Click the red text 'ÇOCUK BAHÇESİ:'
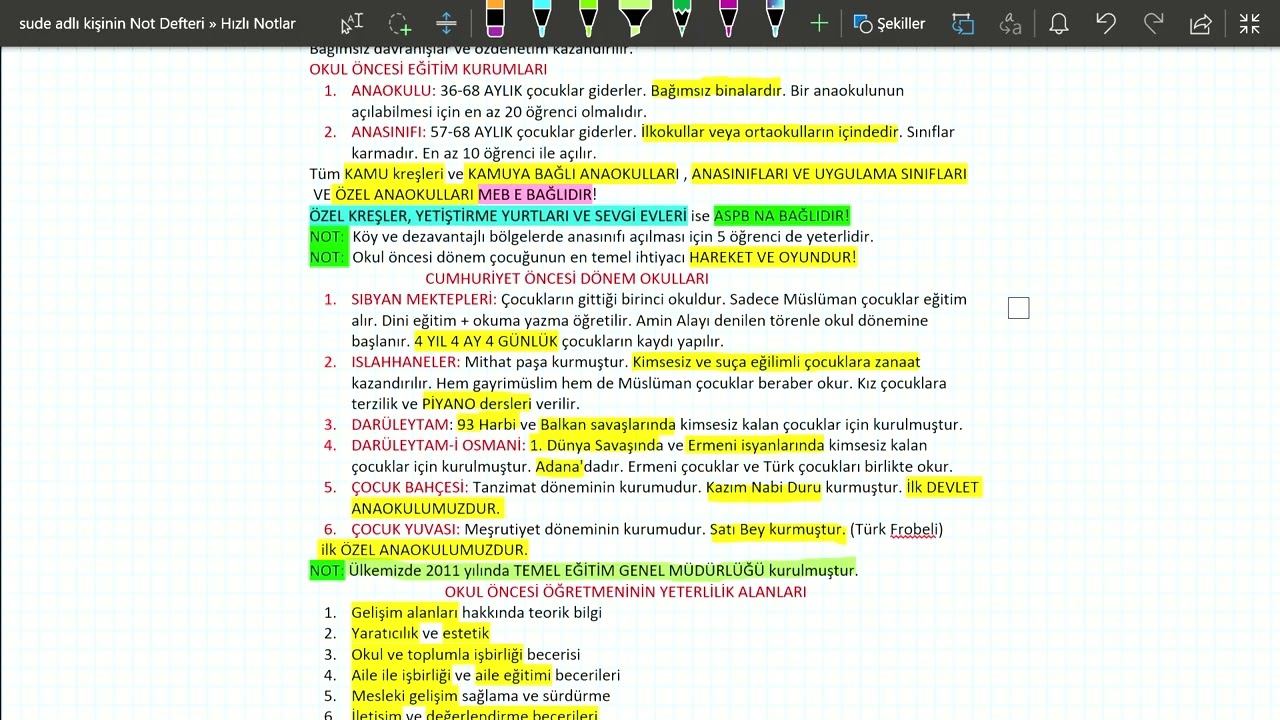The height and width of the screenshot is (720, 1280). click(410, 487)
